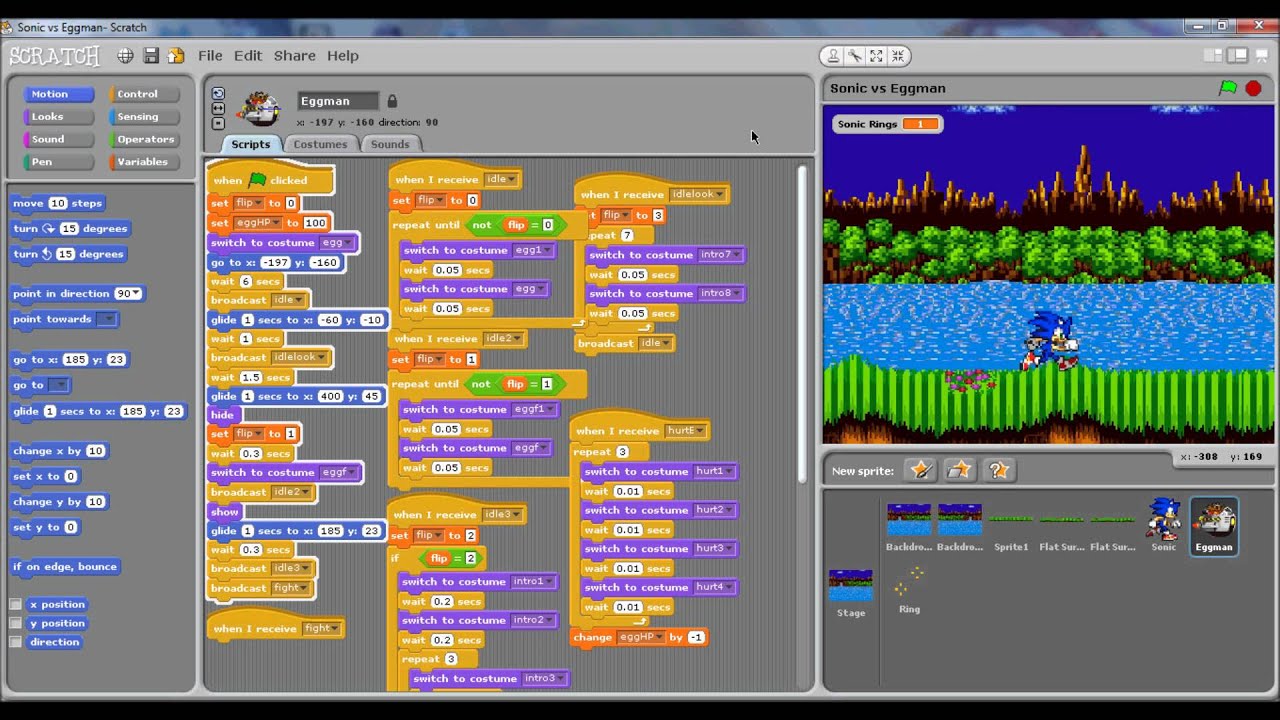The width and height of the screenshot is (1280, 720).
Task: Click the first Backdrop sprite thumbnail
Action: pyautogui.click(x=909, y=526)
